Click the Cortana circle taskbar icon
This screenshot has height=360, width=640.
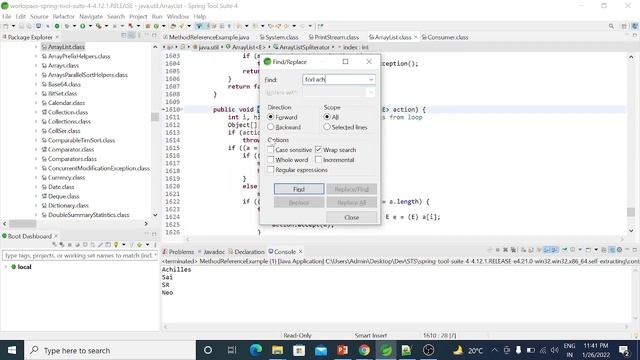point(208,350)
